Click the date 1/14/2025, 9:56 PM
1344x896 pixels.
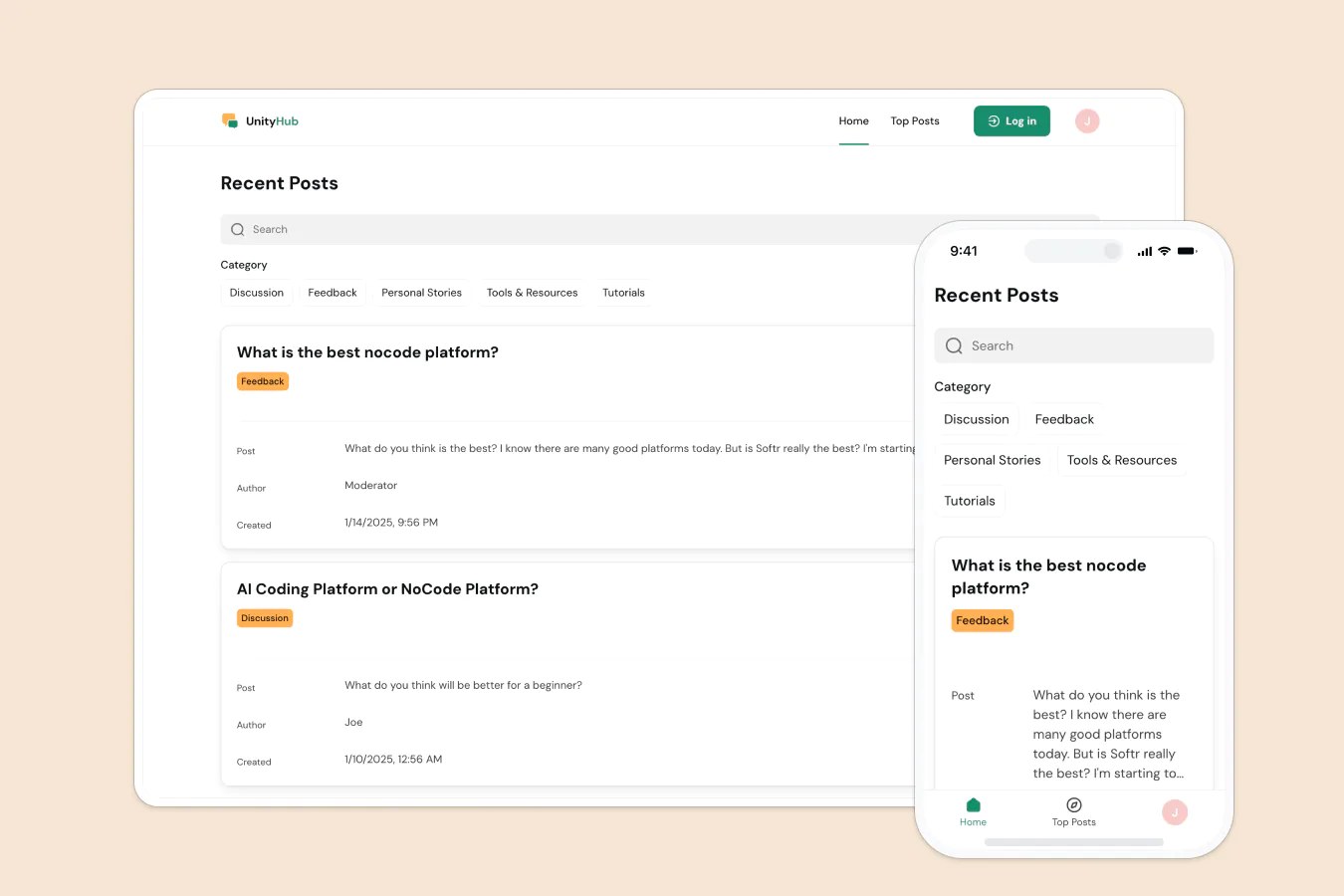pyautogui.click(x=391, y=523)
